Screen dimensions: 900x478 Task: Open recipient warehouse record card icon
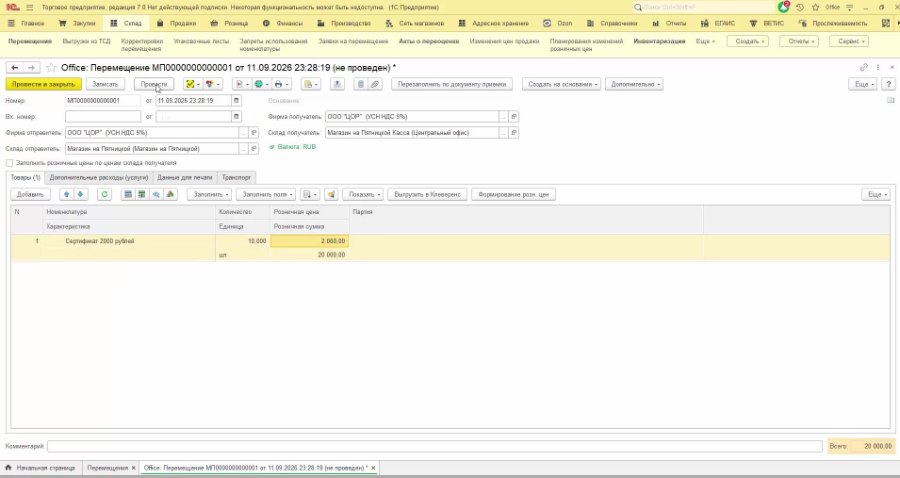pyautogui.click(x=514, y=133)
